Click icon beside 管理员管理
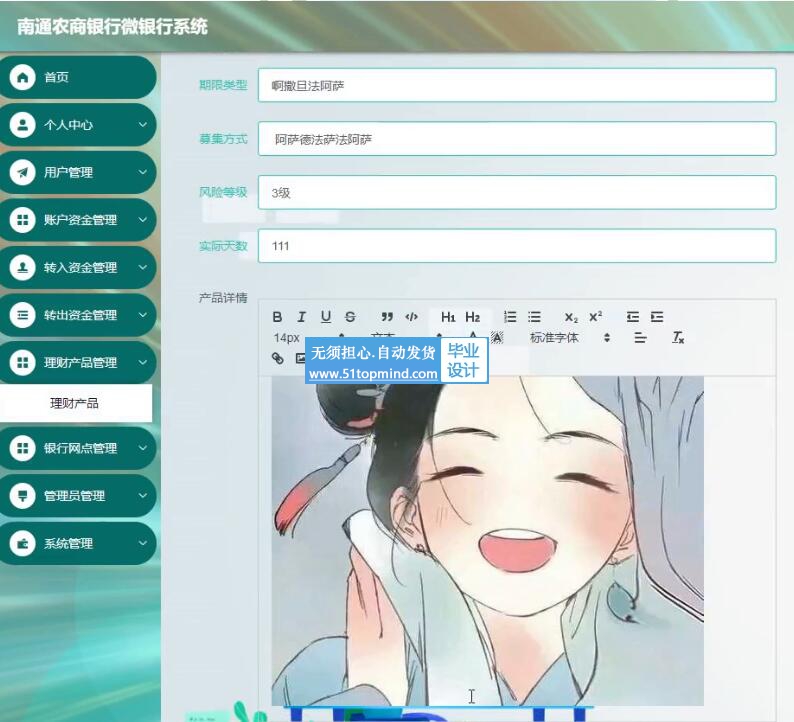 (x=22, y=496)
